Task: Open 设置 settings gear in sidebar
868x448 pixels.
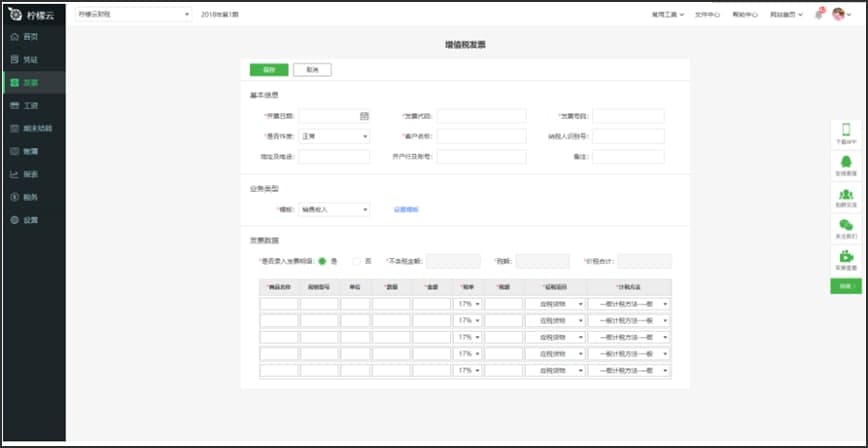Action: [14, 220]
